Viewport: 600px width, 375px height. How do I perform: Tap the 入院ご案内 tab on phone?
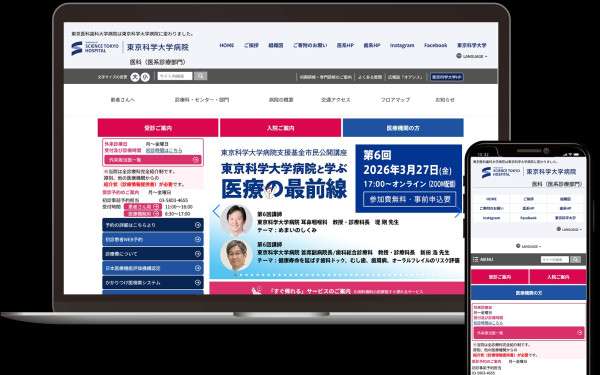558,277
